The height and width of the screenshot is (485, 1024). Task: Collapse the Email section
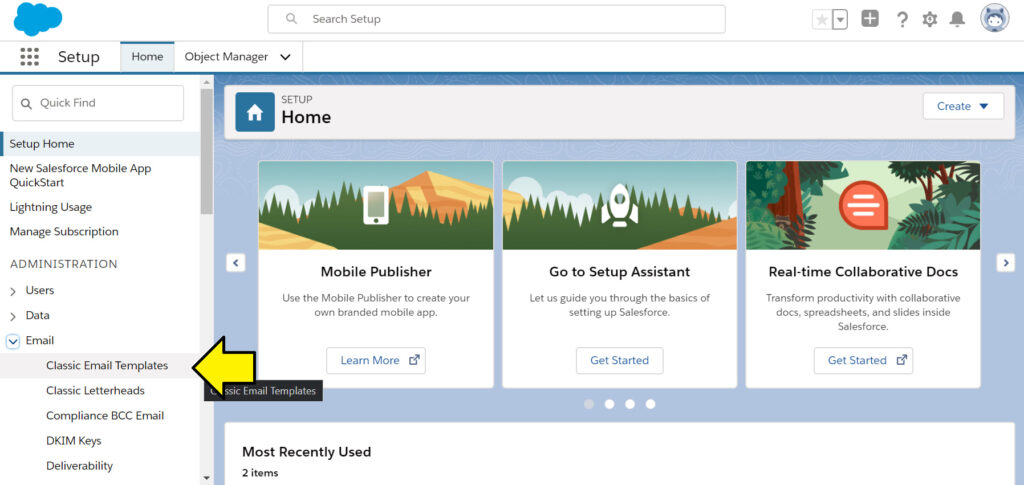coord(13,341)
